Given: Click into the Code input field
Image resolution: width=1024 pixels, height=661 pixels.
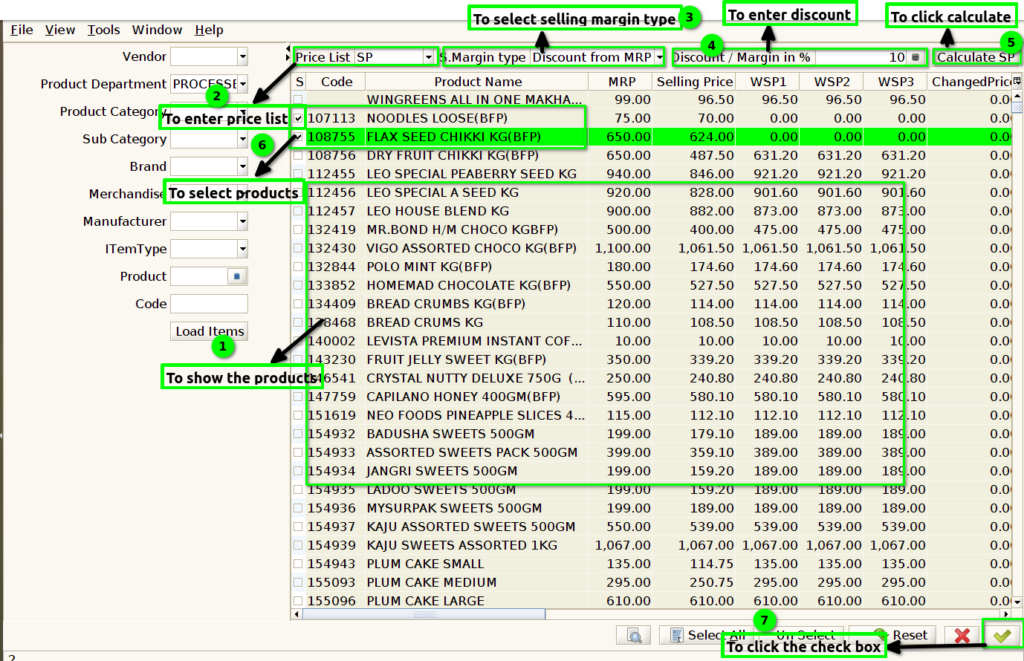Looking at the screenshot, I should tap(209, 304).
